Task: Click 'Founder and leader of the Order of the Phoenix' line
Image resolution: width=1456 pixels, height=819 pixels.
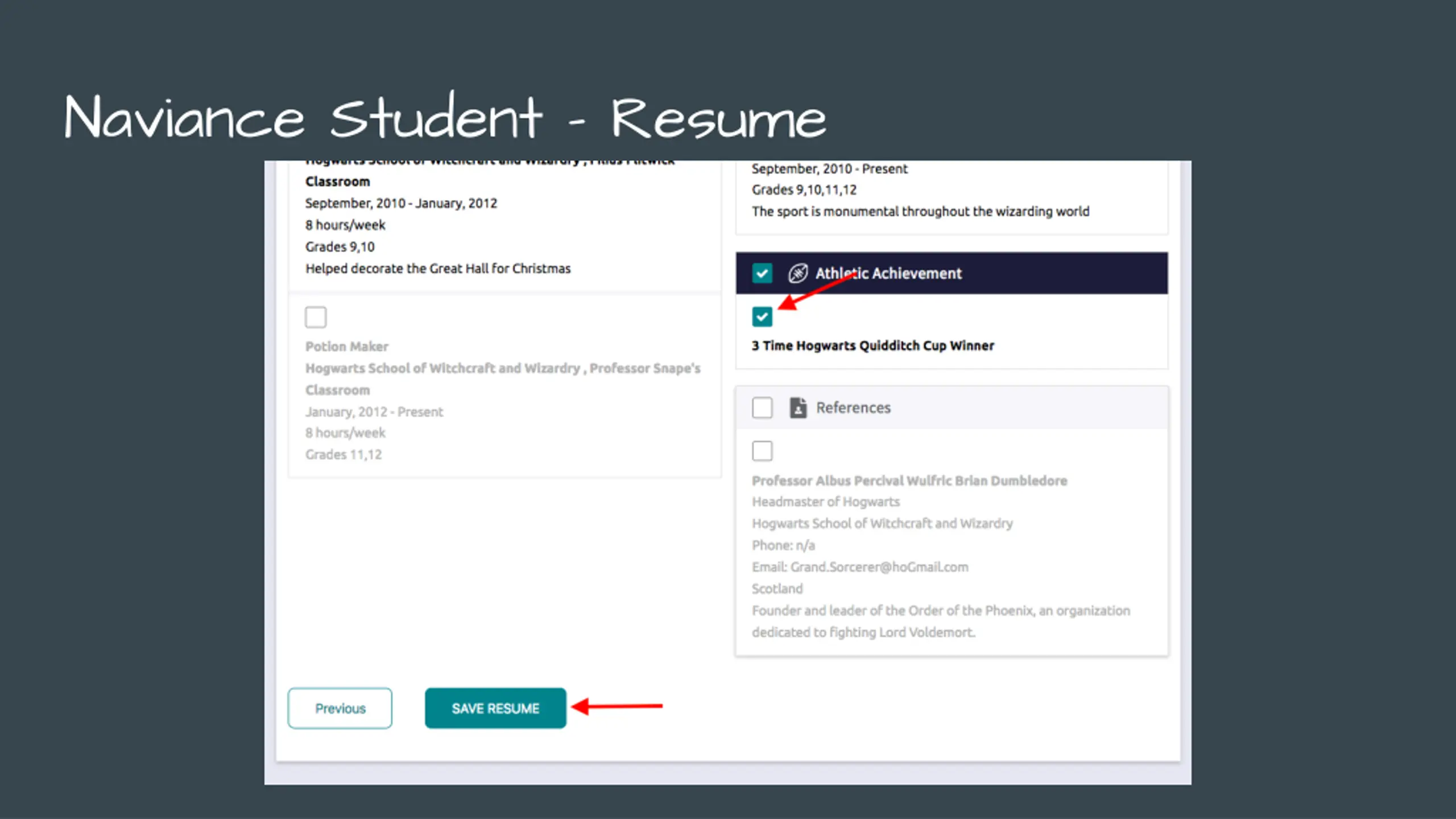Action: point(941,611)
